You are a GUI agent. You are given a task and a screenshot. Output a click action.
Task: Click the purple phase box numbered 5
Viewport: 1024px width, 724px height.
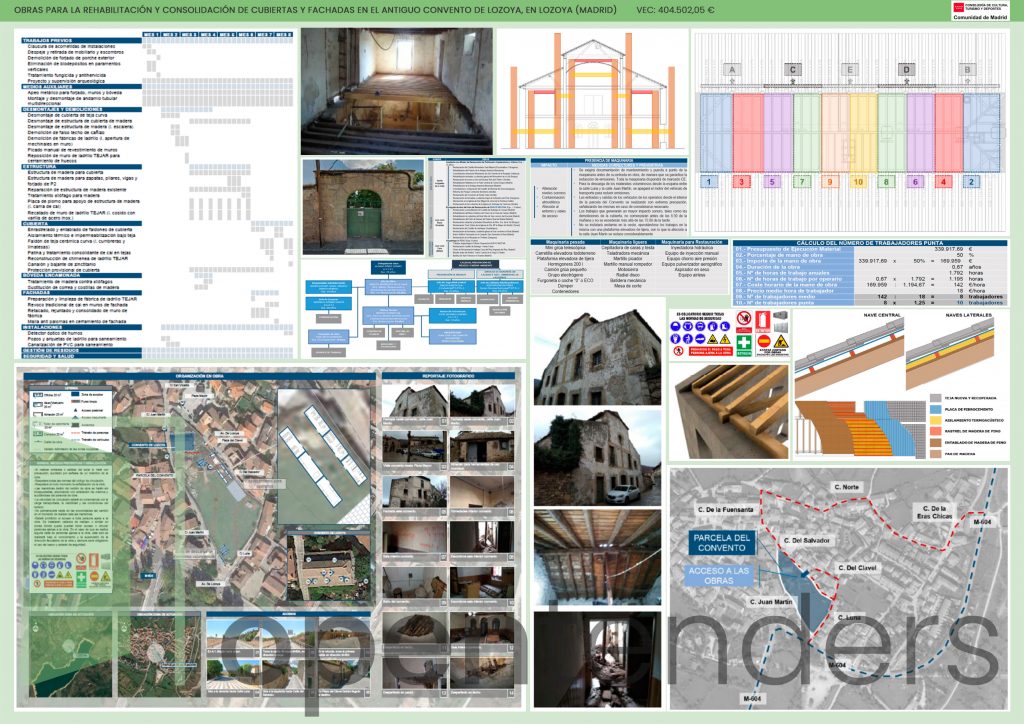pyautogui.click(x=772, y=182)
